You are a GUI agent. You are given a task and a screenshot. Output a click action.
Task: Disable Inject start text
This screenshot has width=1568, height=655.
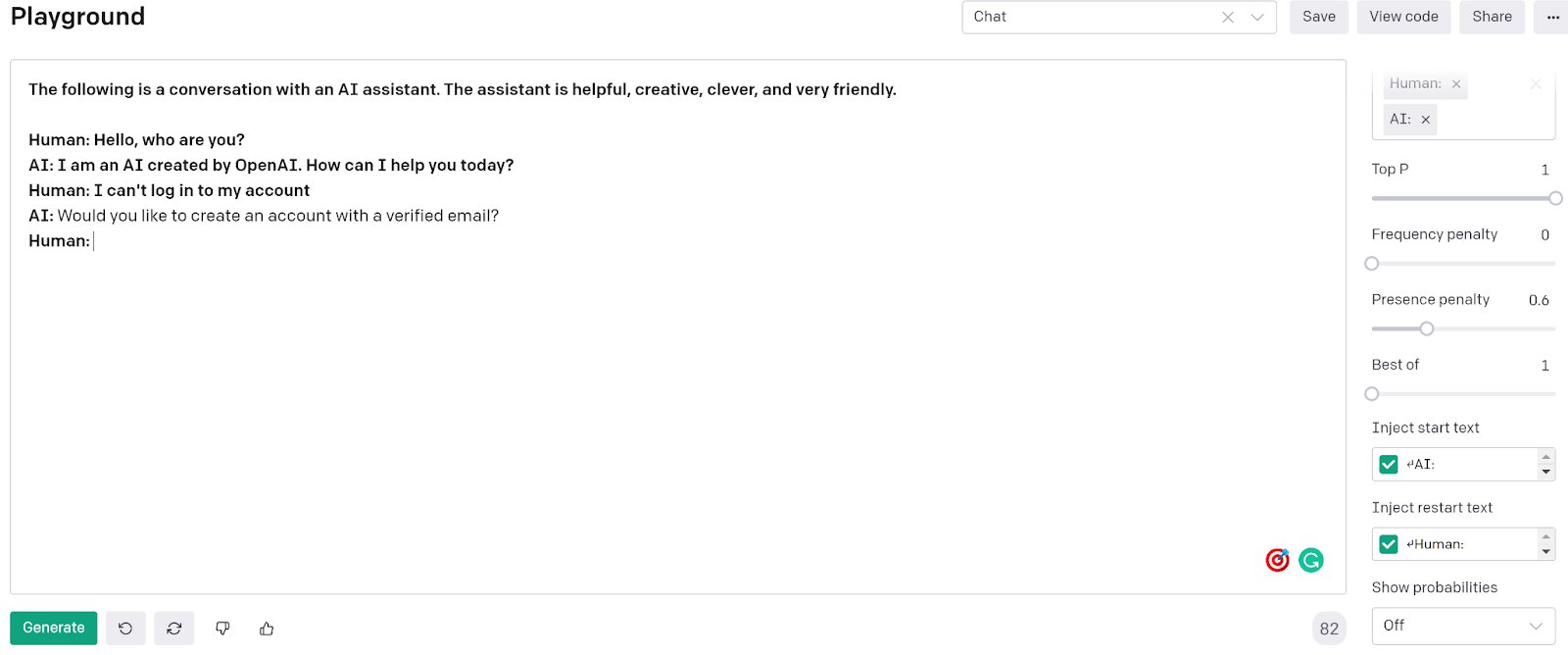tap(1388, 464)
